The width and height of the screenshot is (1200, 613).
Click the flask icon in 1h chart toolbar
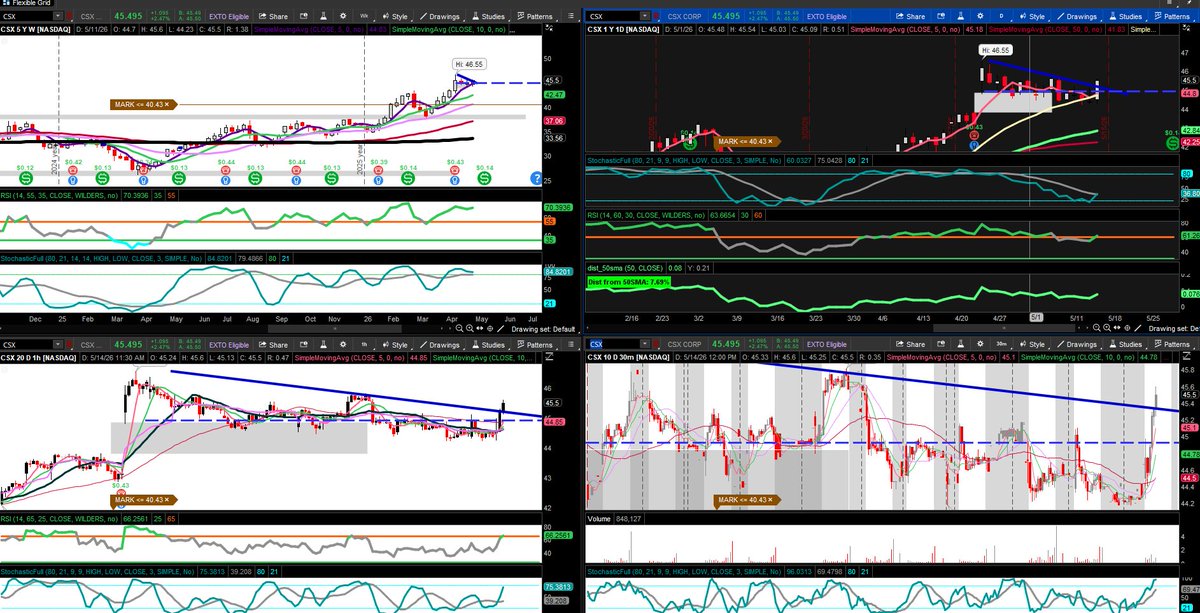click(x=324, y=345)
